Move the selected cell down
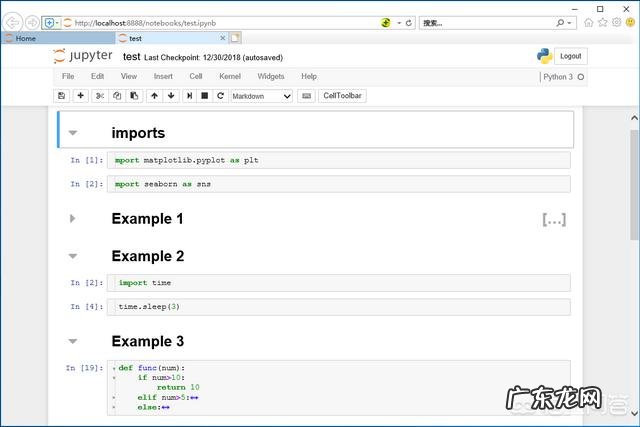Image resolution: width=640 pixels, height=427 pixels. click(x=171, y=96)
